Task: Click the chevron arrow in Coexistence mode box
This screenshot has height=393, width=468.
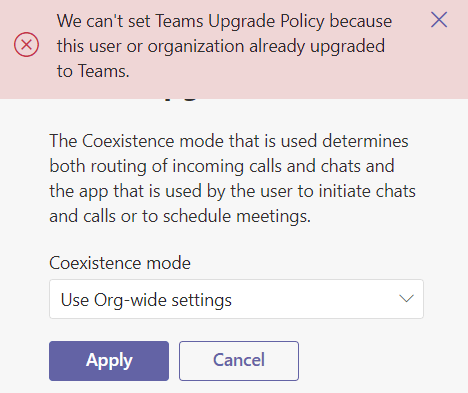Action: pos(406,298)
